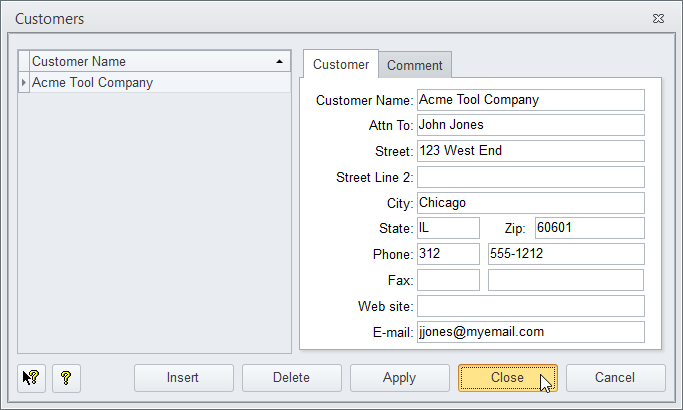Select the Customer tab

pos(341,65)
